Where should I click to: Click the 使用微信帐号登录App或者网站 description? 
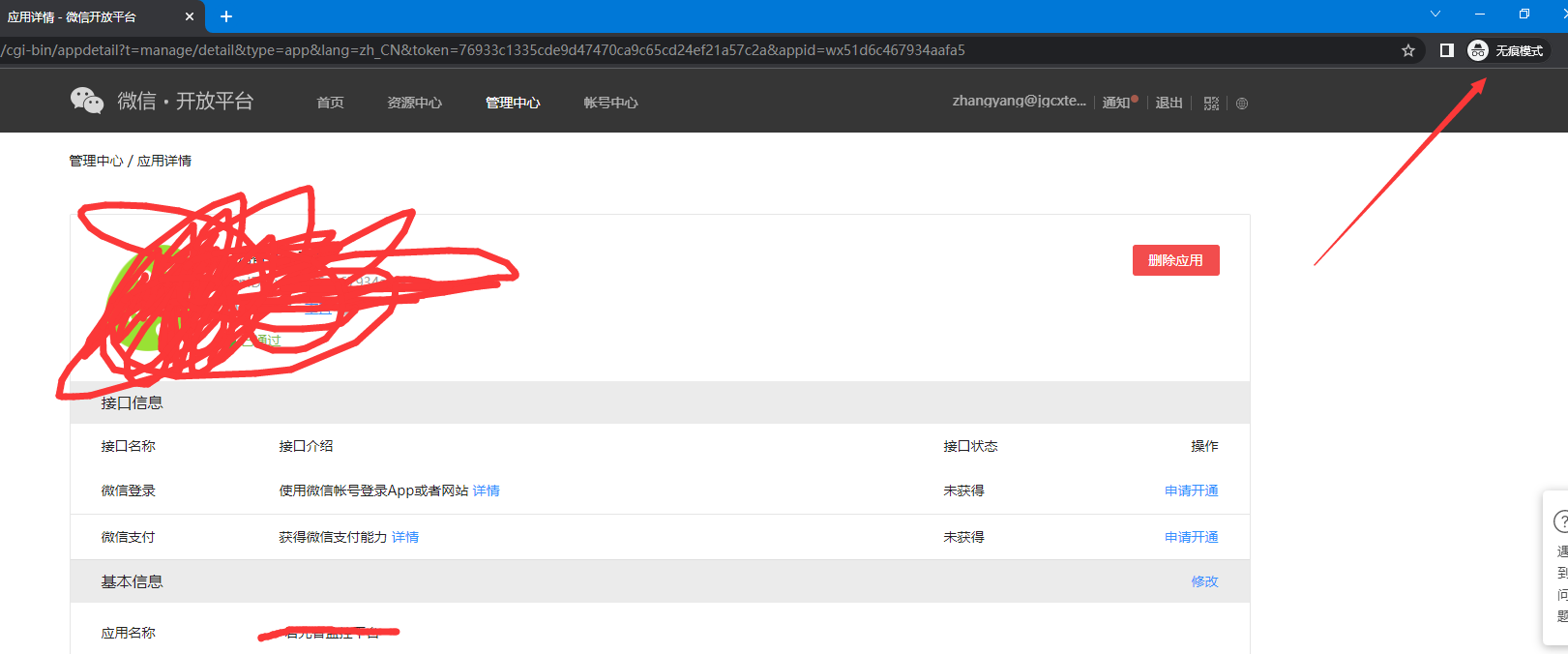(x=373, y=490)
